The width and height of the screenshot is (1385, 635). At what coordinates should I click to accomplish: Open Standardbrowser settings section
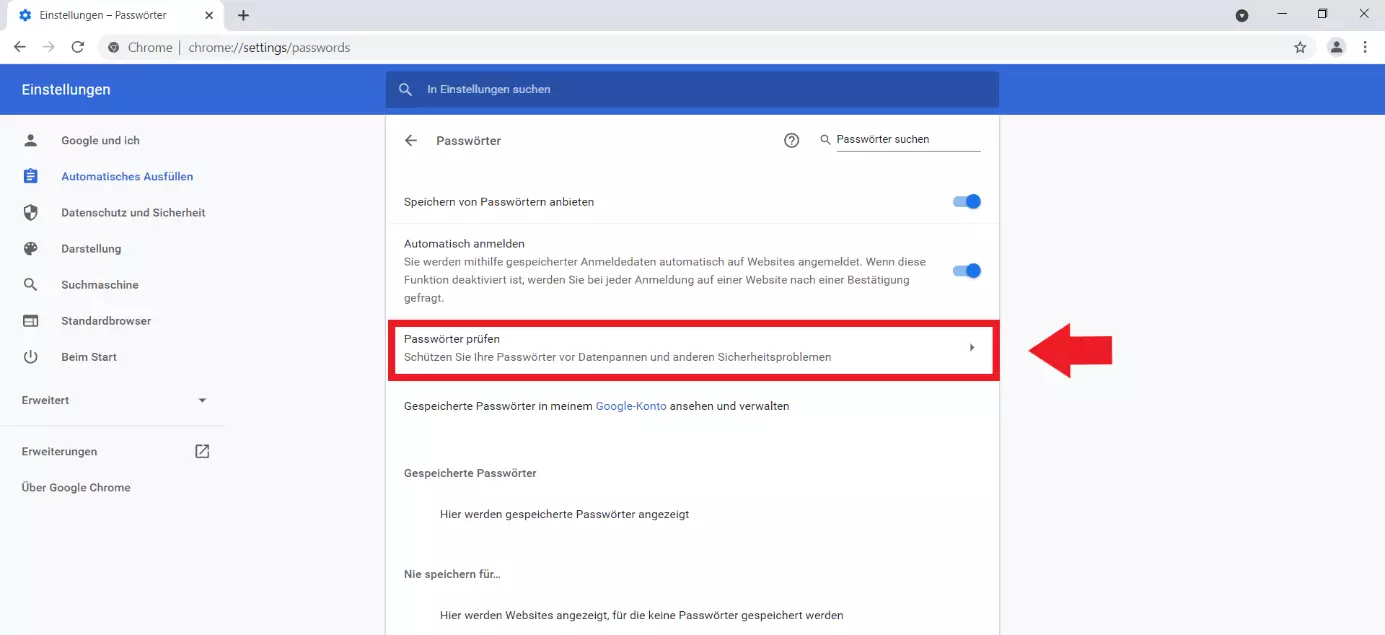(x=106, y=321)
